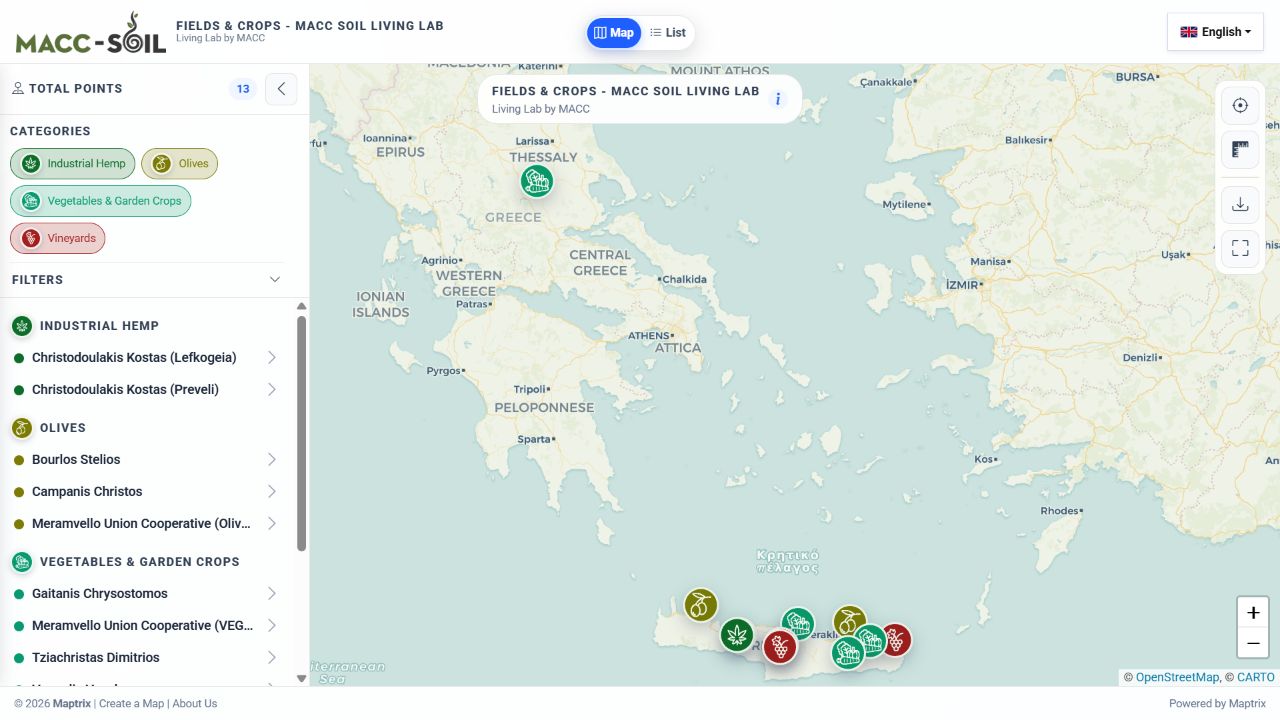Click the easternmost vineyard marker on Crete

[x=895, y=639]
